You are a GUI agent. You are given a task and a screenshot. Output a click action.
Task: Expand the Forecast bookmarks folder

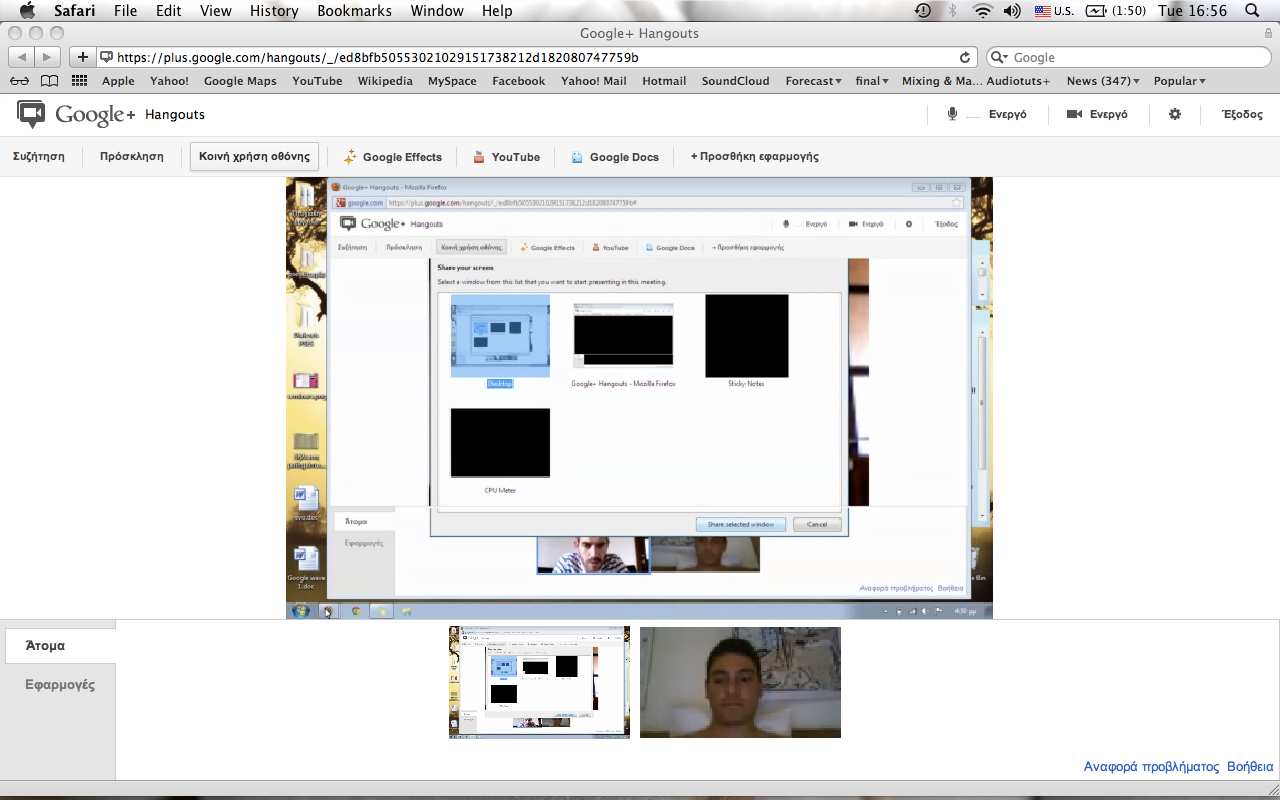coord(813,81)
